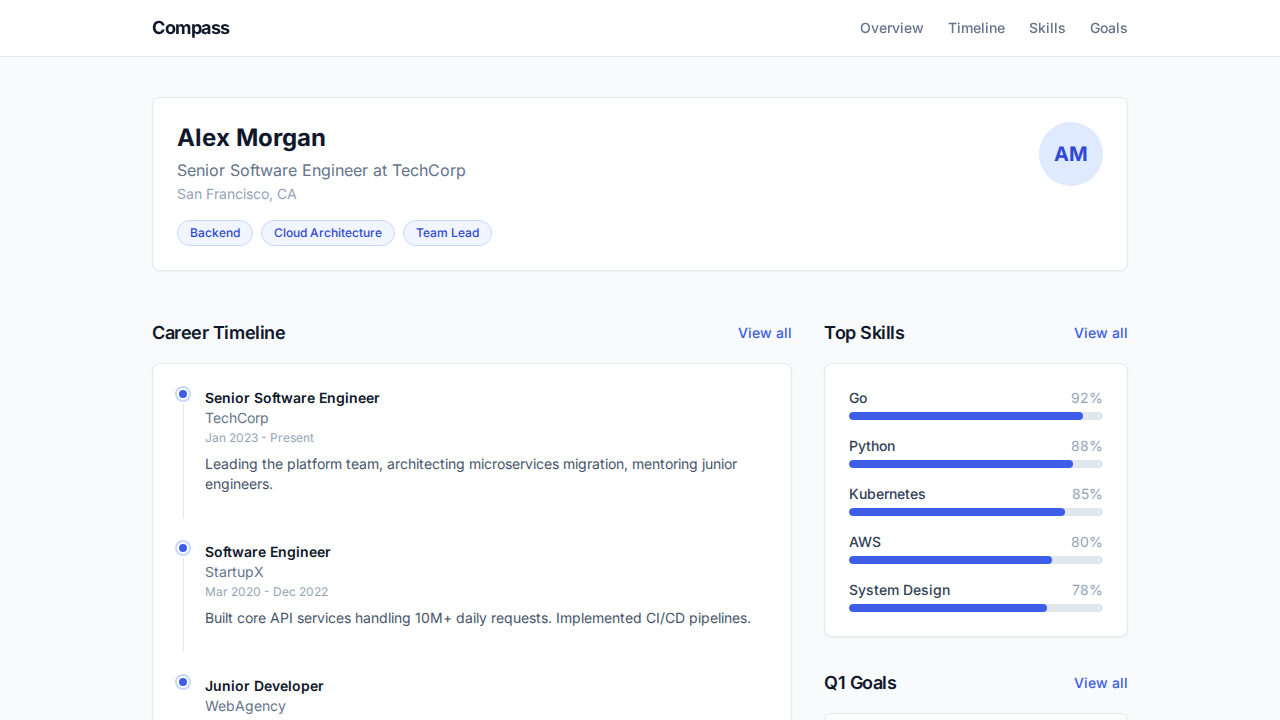Open View all for Career Timeline
This screenshot has width=1280, height=720.
tap(764, 333)
